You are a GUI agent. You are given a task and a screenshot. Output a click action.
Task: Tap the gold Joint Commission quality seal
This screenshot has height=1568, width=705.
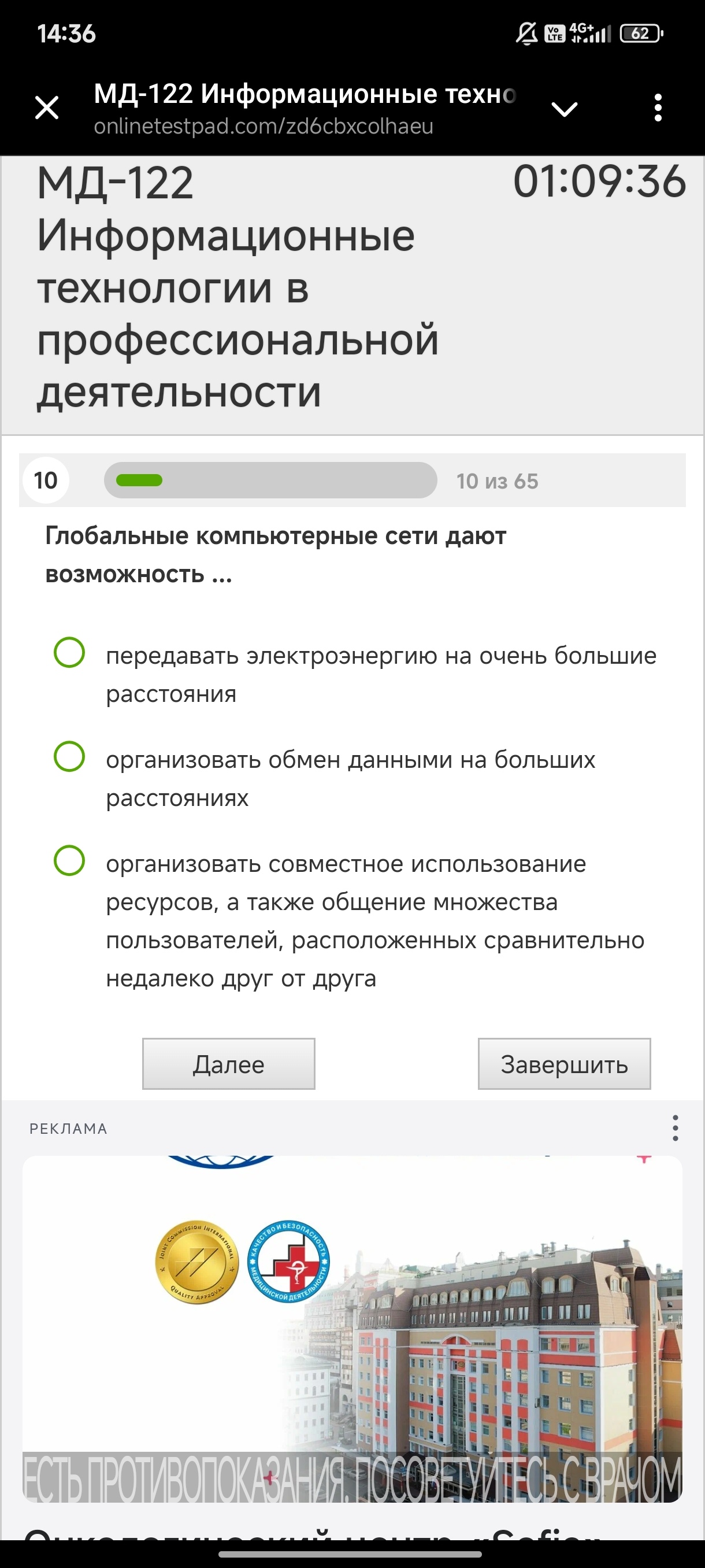click(197, 1262)
